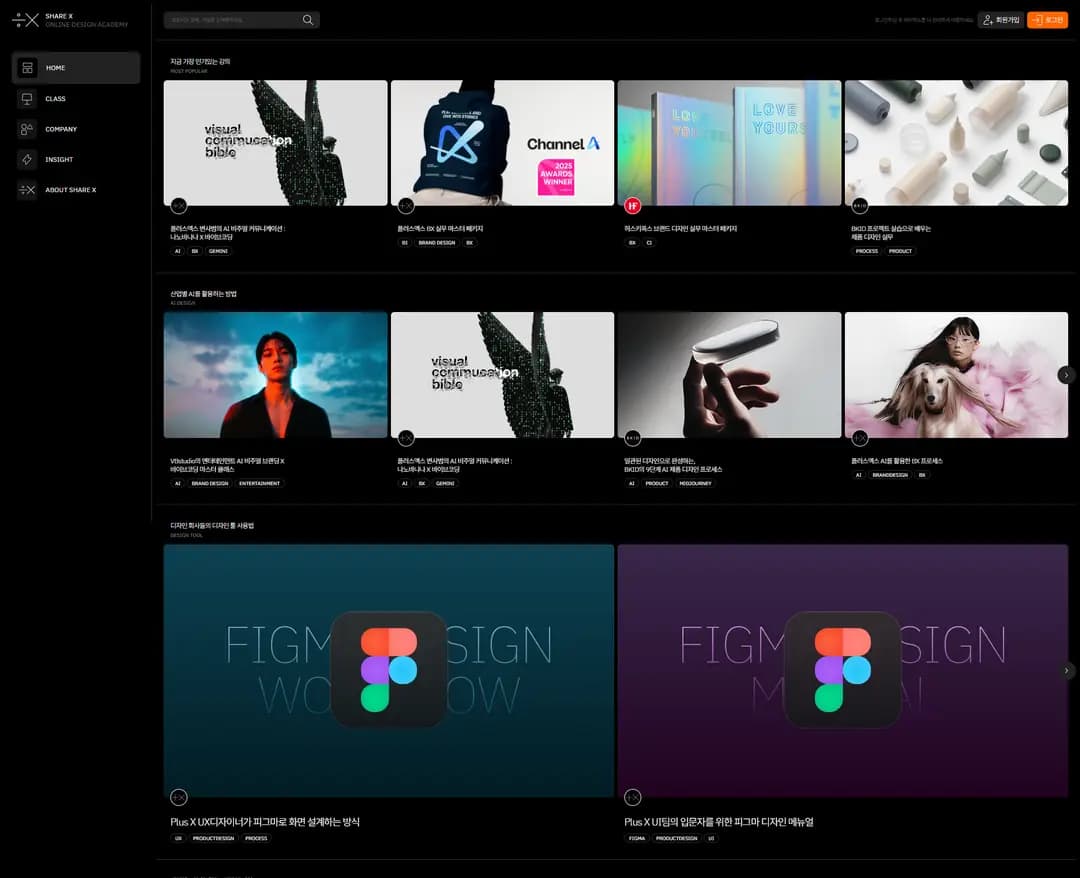
Task: Click the CI tag under Love Yourself card
Action: [x=649, y=243]
